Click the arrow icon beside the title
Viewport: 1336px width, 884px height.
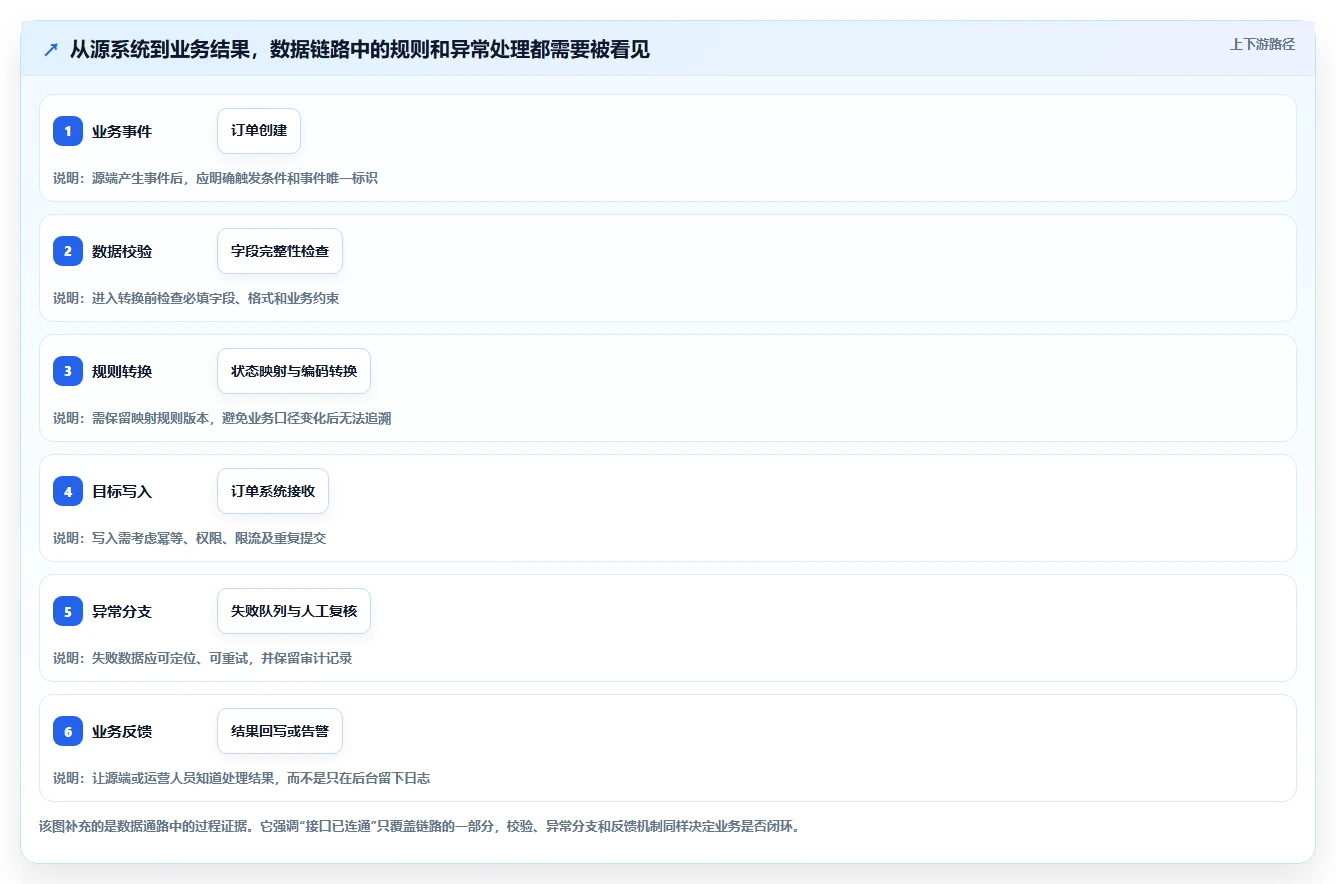point(51,50)
